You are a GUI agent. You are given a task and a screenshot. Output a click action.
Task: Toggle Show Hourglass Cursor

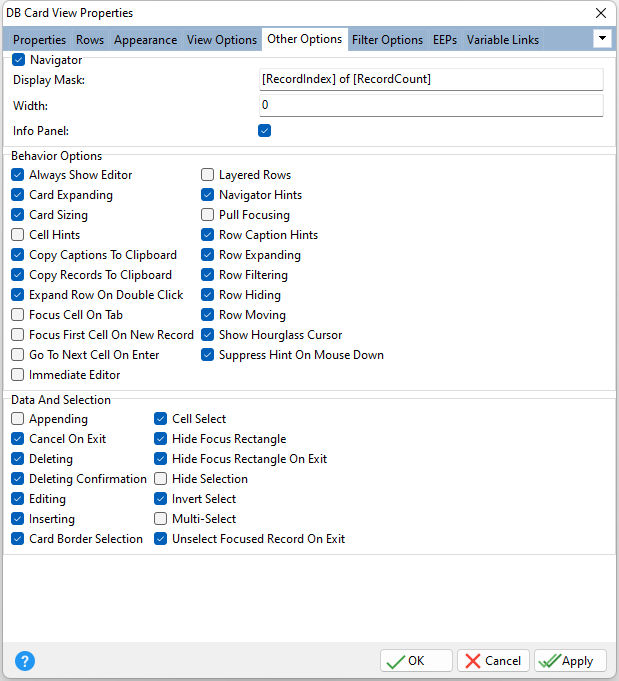[208, 334]
